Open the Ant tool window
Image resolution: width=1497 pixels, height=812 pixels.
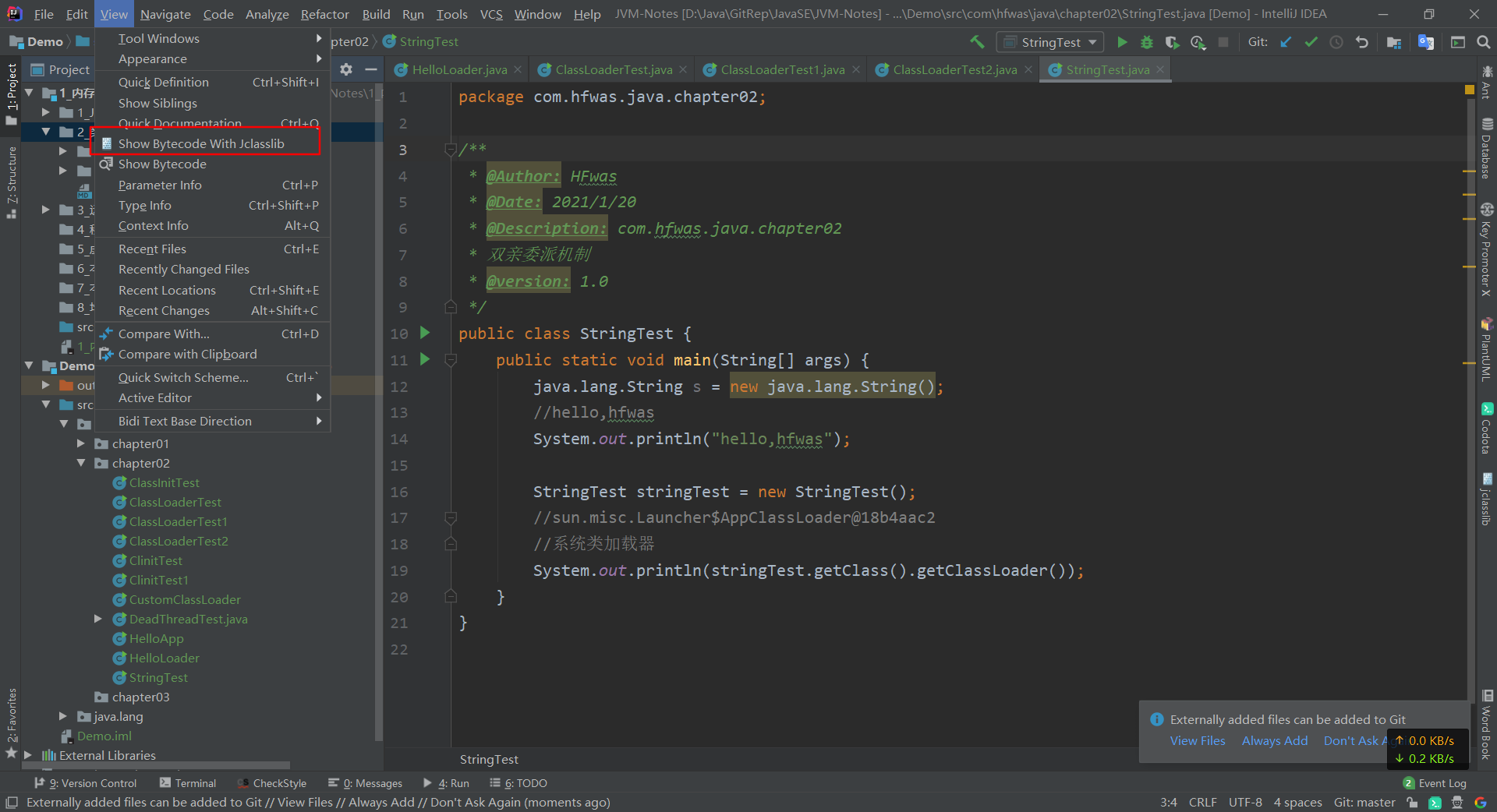[x=1487, y=82]
